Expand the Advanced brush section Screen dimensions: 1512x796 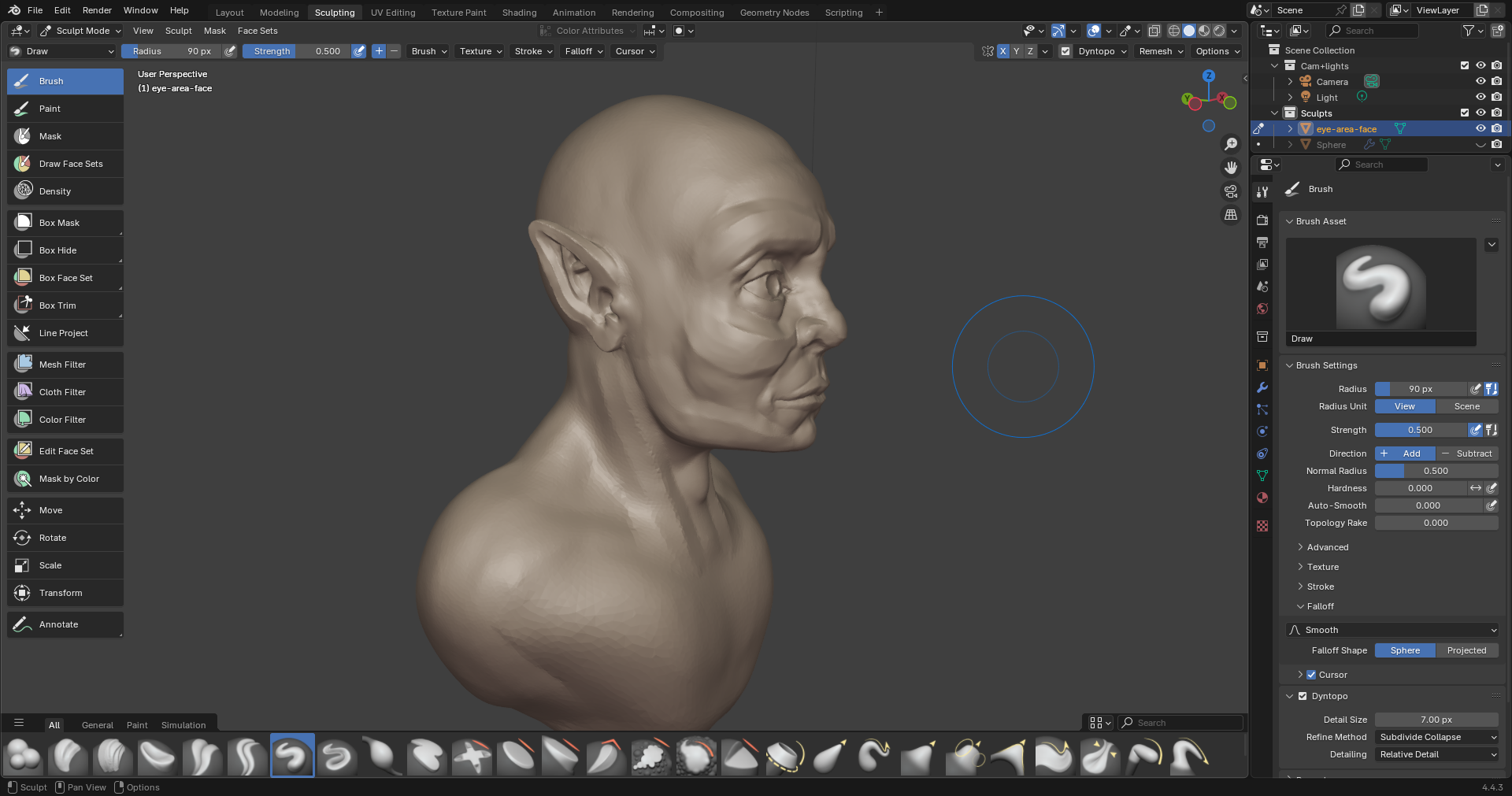click(x=1327, y=547)
